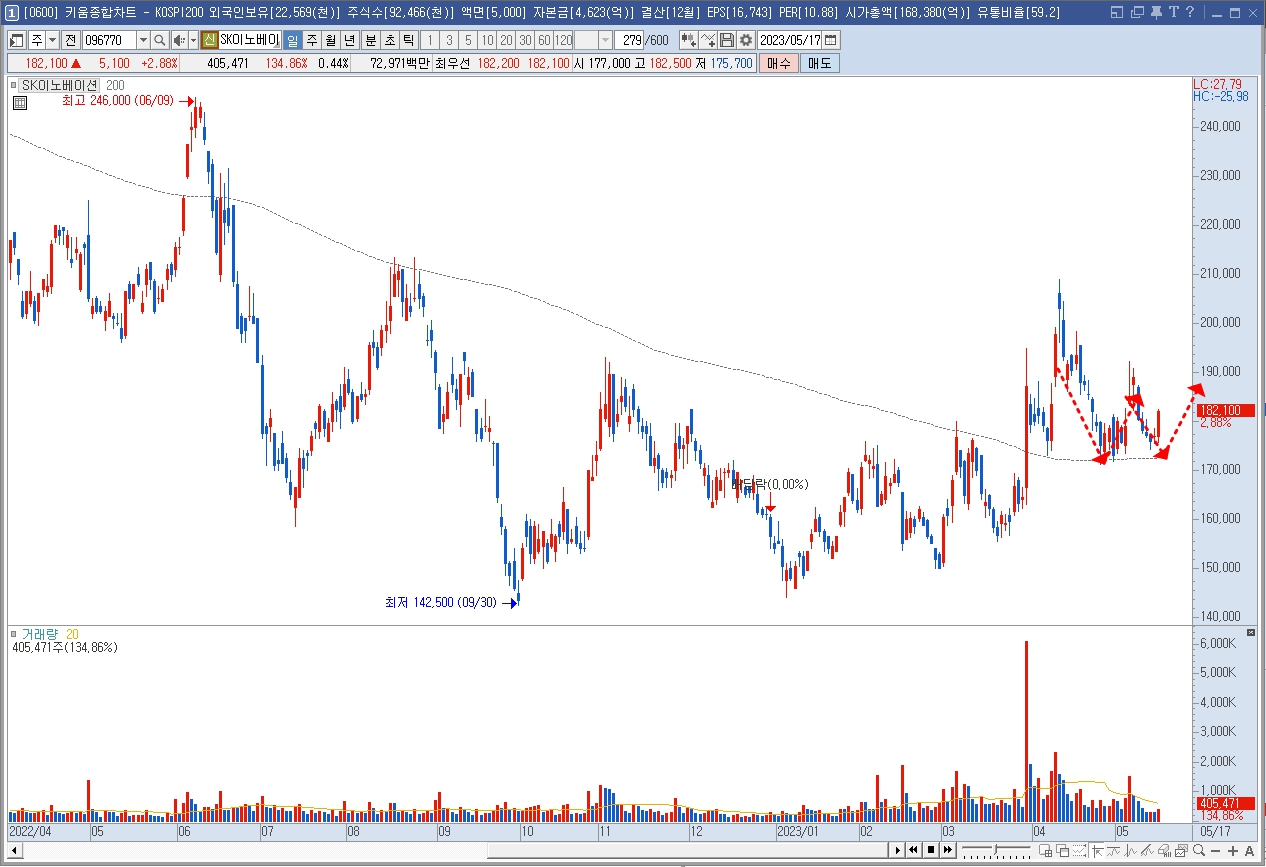The height and width of the screenshot is (867, 1266).
Task: Click the 전 button in toolbar
Action: (x=71, y=40)
